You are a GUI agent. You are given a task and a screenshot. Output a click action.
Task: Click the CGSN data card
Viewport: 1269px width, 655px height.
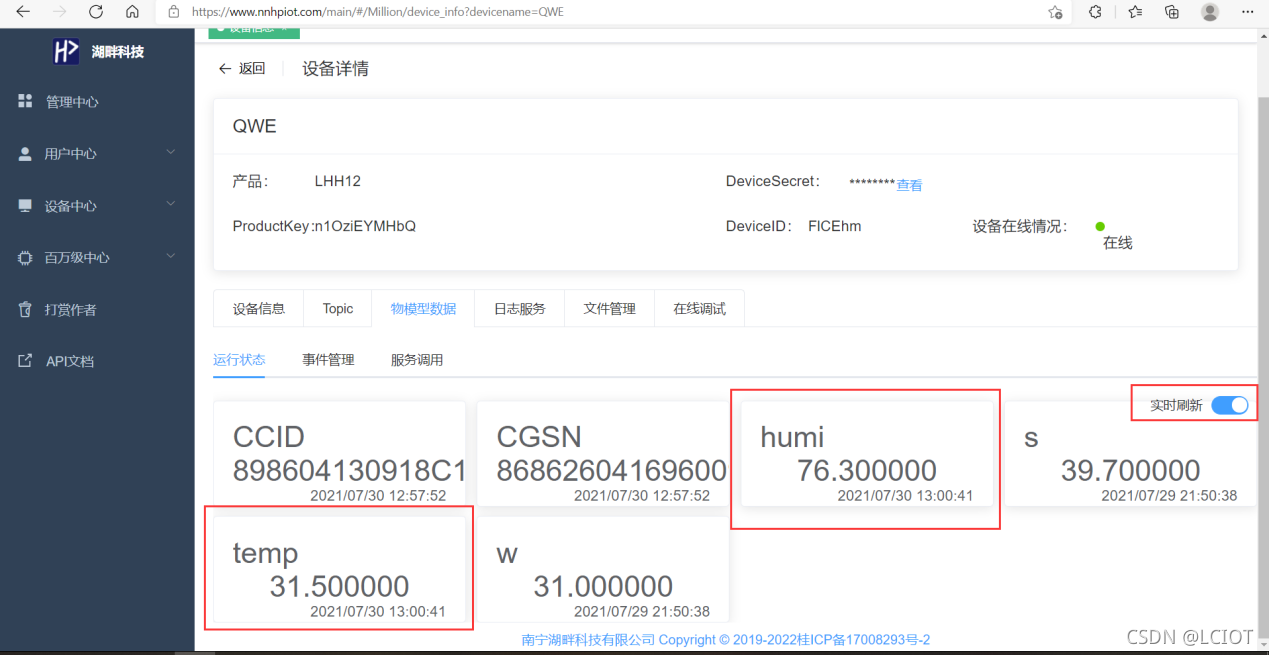point(603,454)
